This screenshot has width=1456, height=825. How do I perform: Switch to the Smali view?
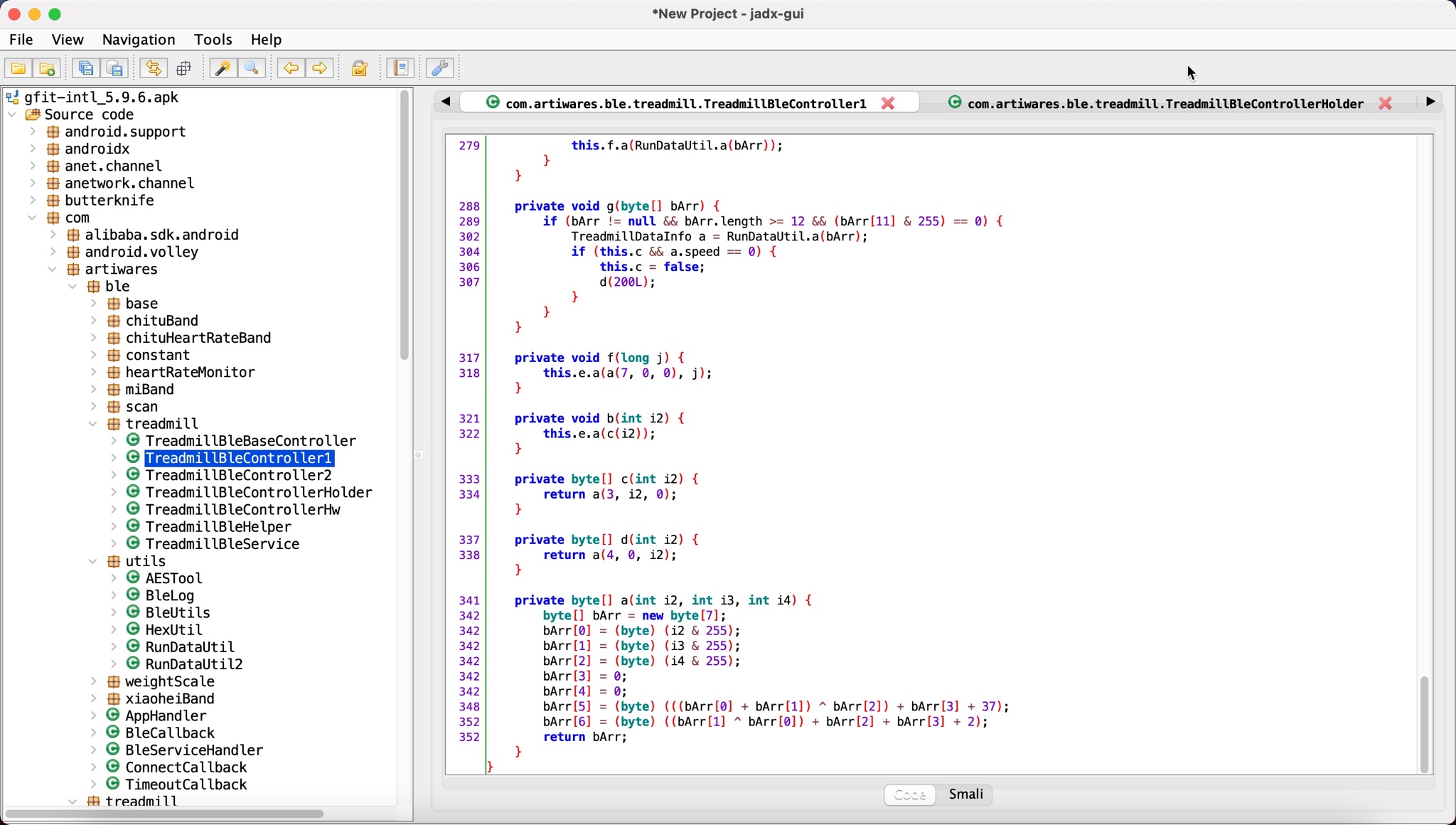tap(965, 794)
